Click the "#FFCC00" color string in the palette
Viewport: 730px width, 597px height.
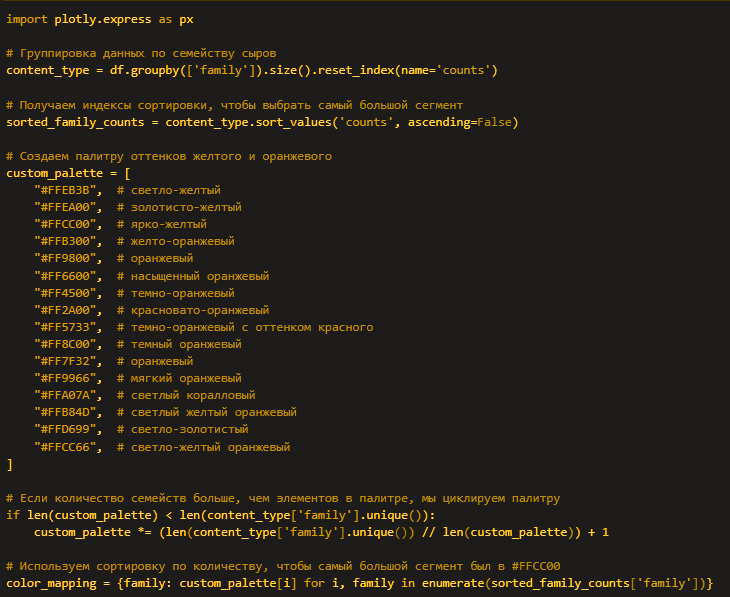click(67, 224)
